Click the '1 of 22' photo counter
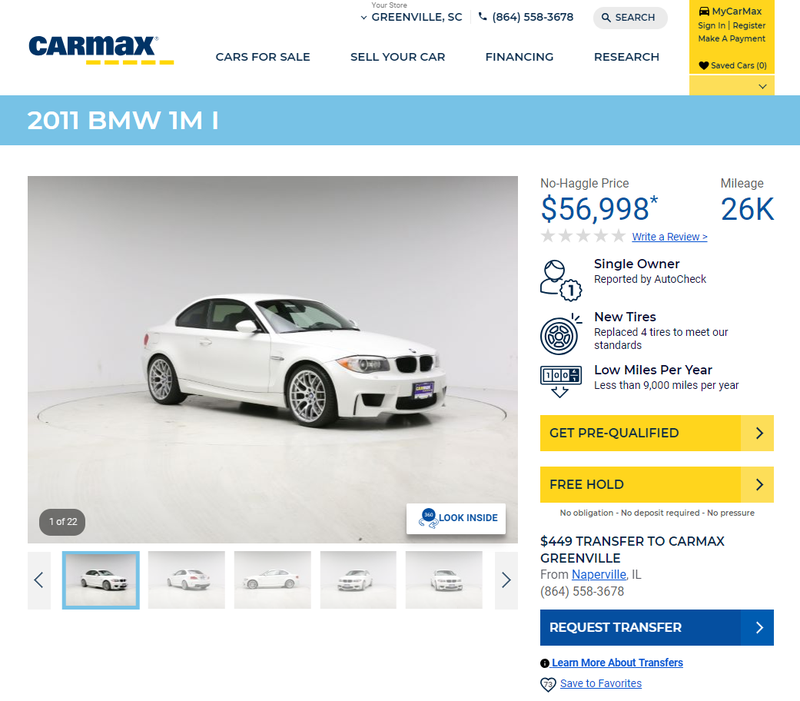The height and width of the screenshot is (701, 800). tap(63, 522)
